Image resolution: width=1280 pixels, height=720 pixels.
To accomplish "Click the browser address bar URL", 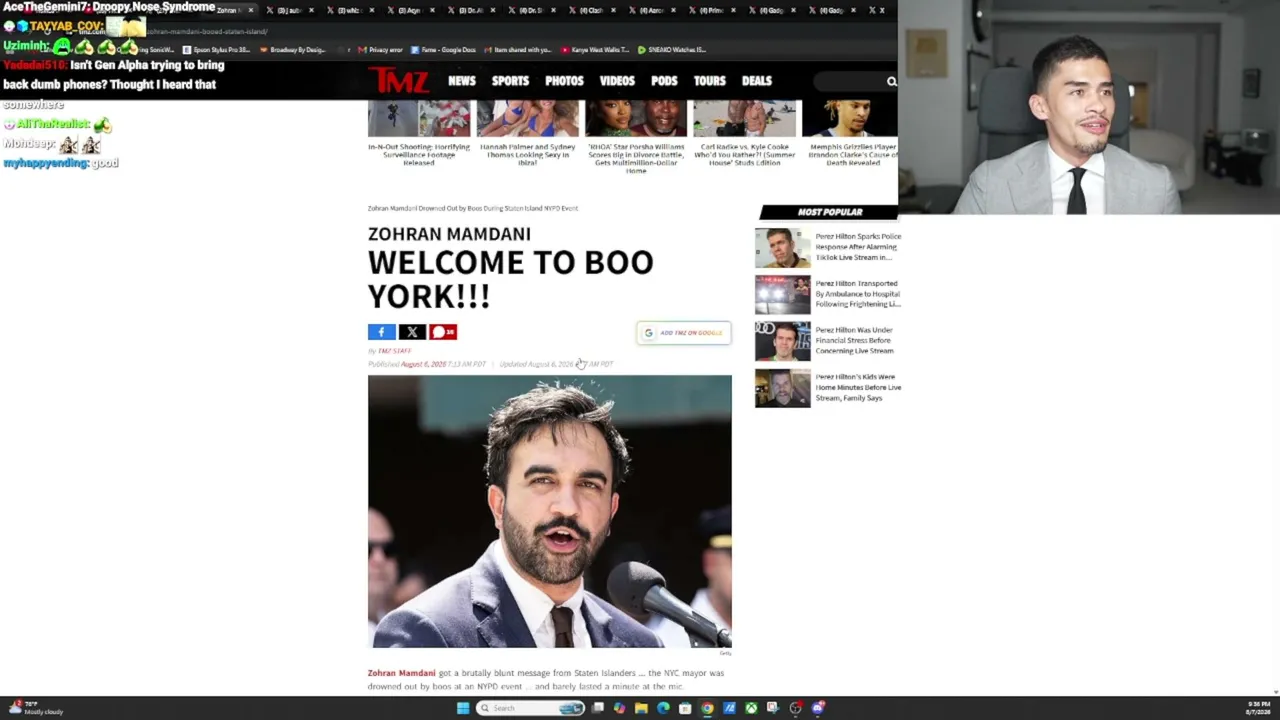I will click(x=207, y=32).
